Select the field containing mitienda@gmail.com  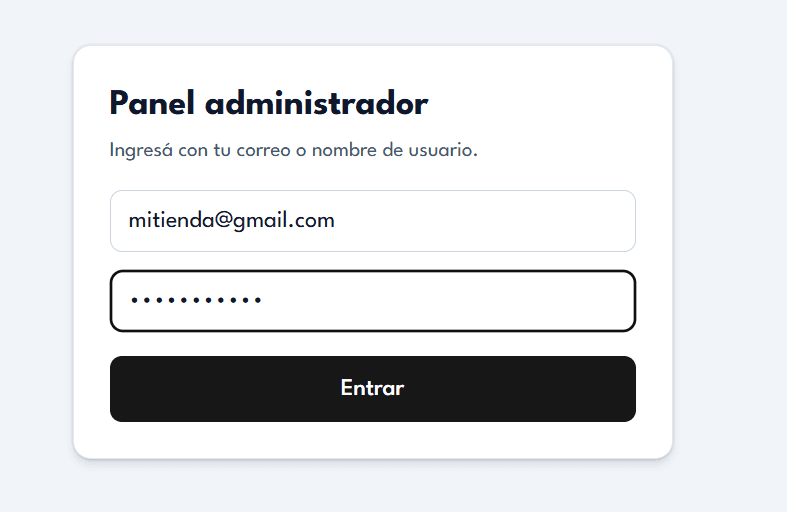pos(372,221)
